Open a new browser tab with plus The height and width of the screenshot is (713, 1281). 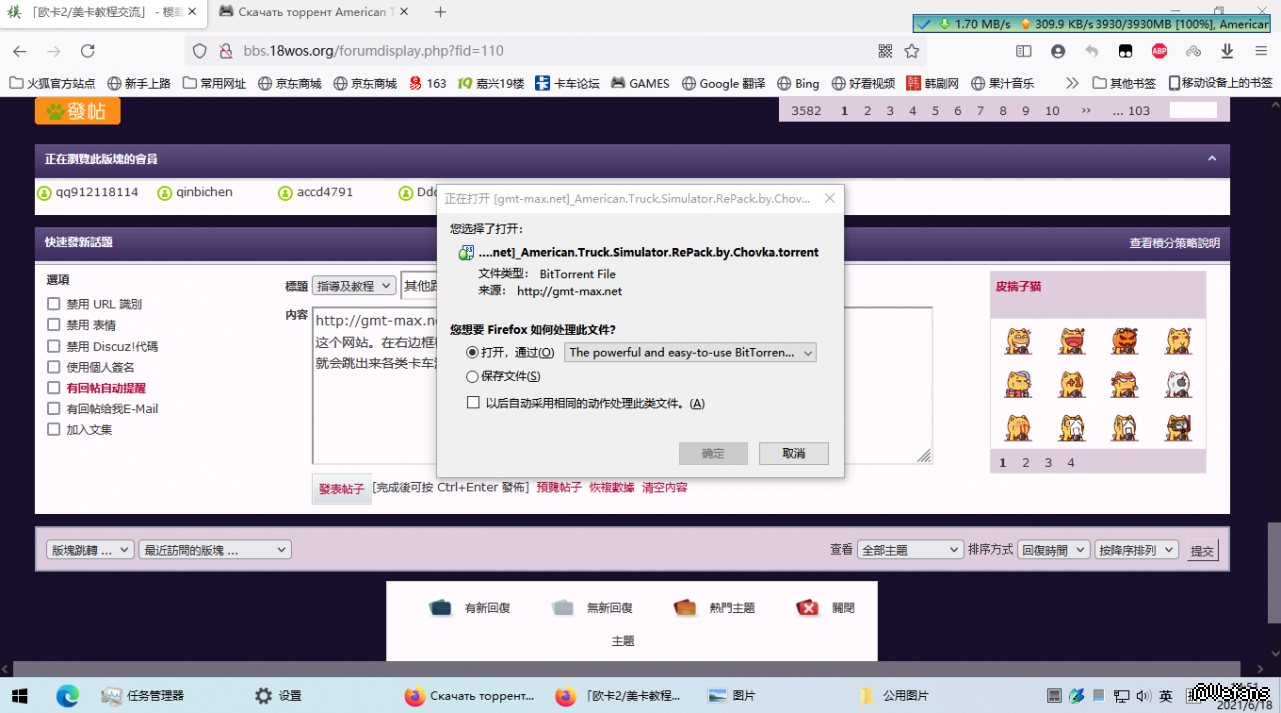pos(440,12)
